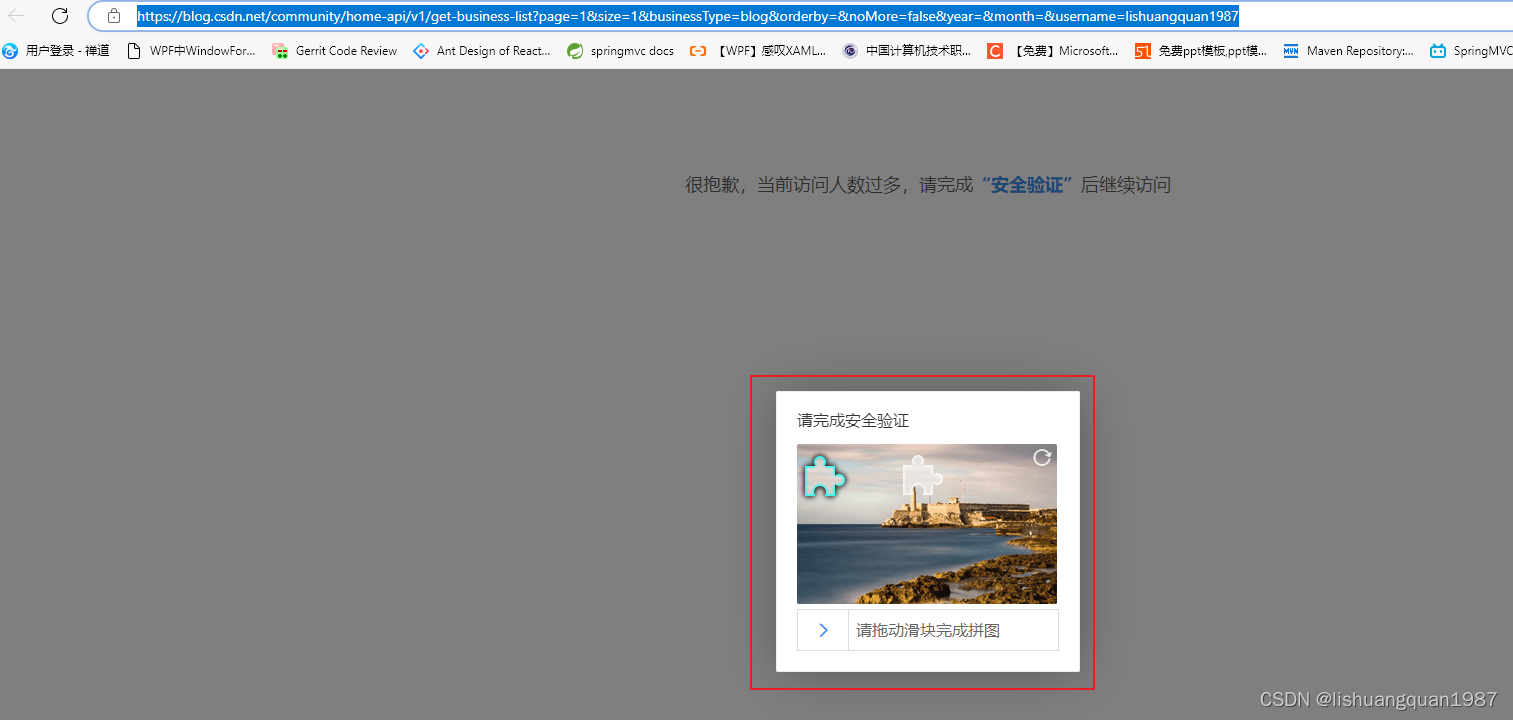Click the white puzzle-shaped gap in the image
Image resolution: width=1513 pixels, height=720 pixels.
921,477
